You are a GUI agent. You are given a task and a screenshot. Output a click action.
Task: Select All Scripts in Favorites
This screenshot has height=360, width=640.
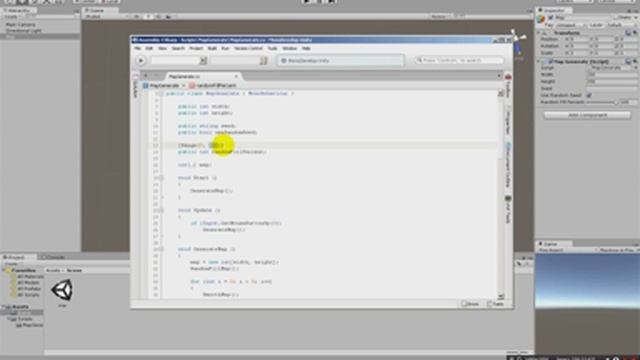(x=28, y=295)
